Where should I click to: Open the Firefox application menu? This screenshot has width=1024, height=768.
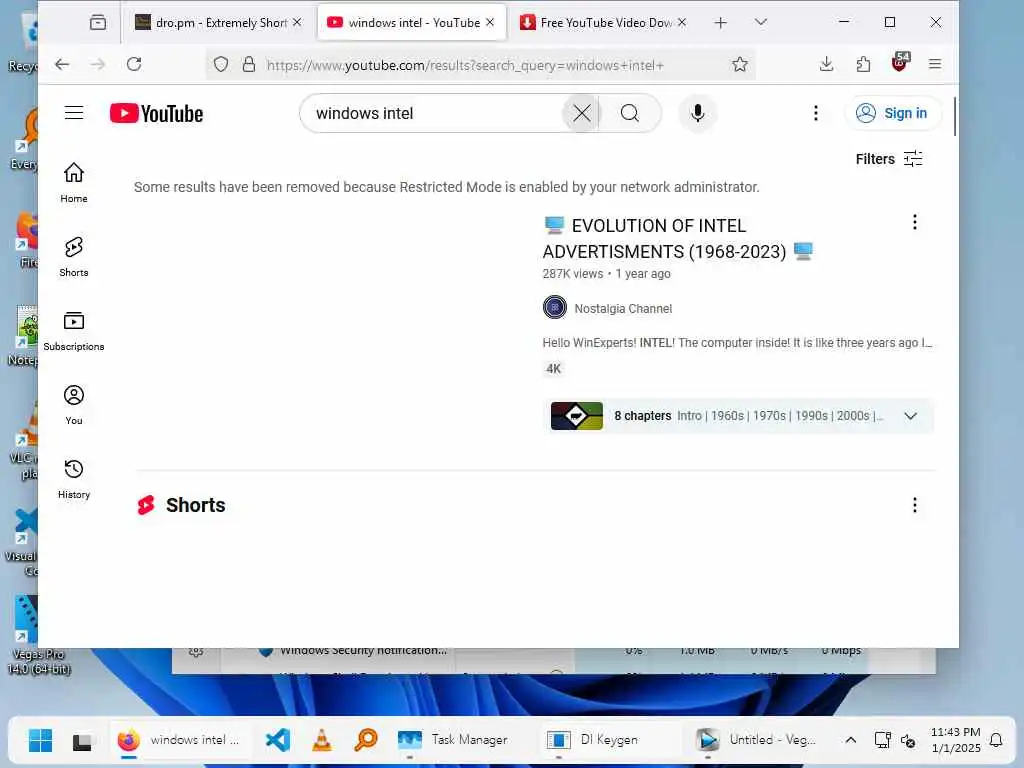[935, 64]
